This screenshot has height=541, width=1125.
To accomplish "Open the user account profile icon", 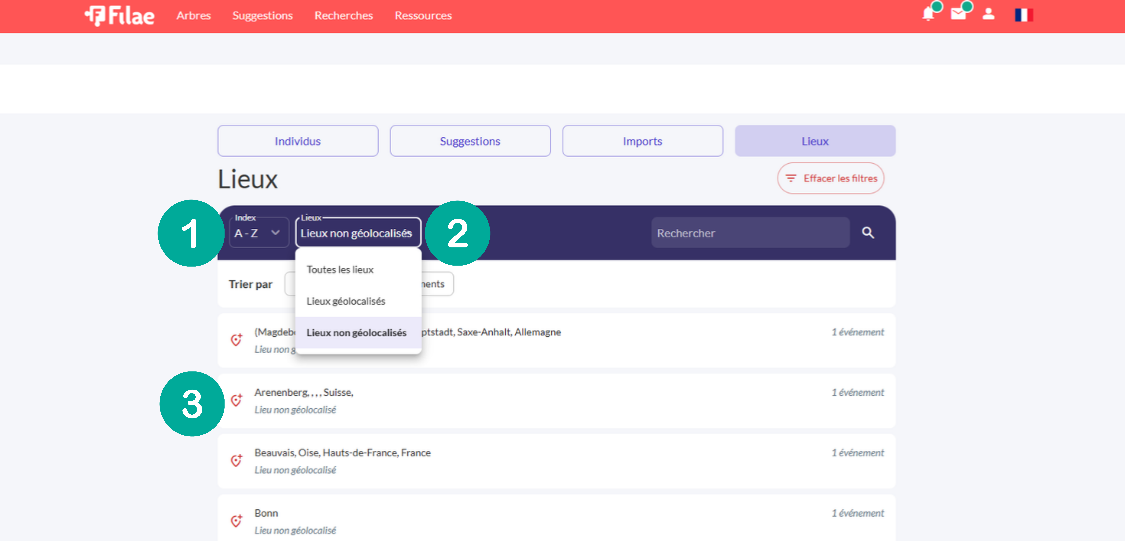I will 988,14.
